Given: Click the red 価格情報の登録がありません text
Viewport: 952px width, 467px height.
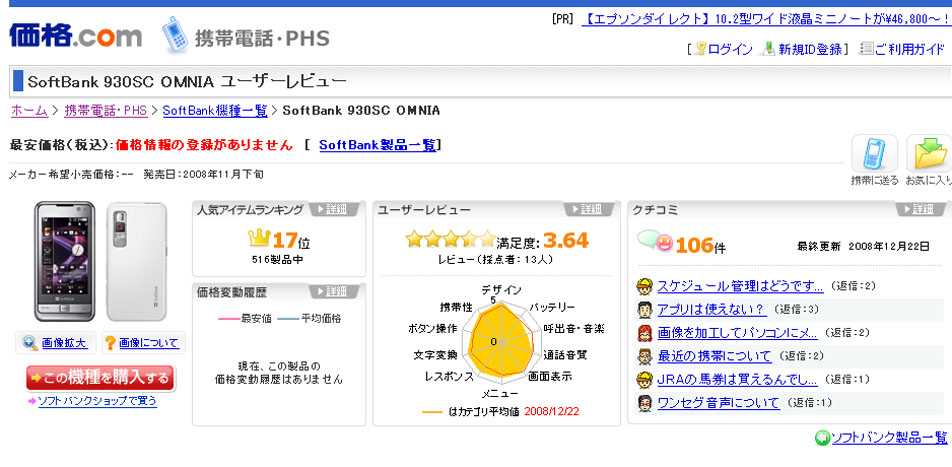Looking at the screenshot, I should (204, 145).
